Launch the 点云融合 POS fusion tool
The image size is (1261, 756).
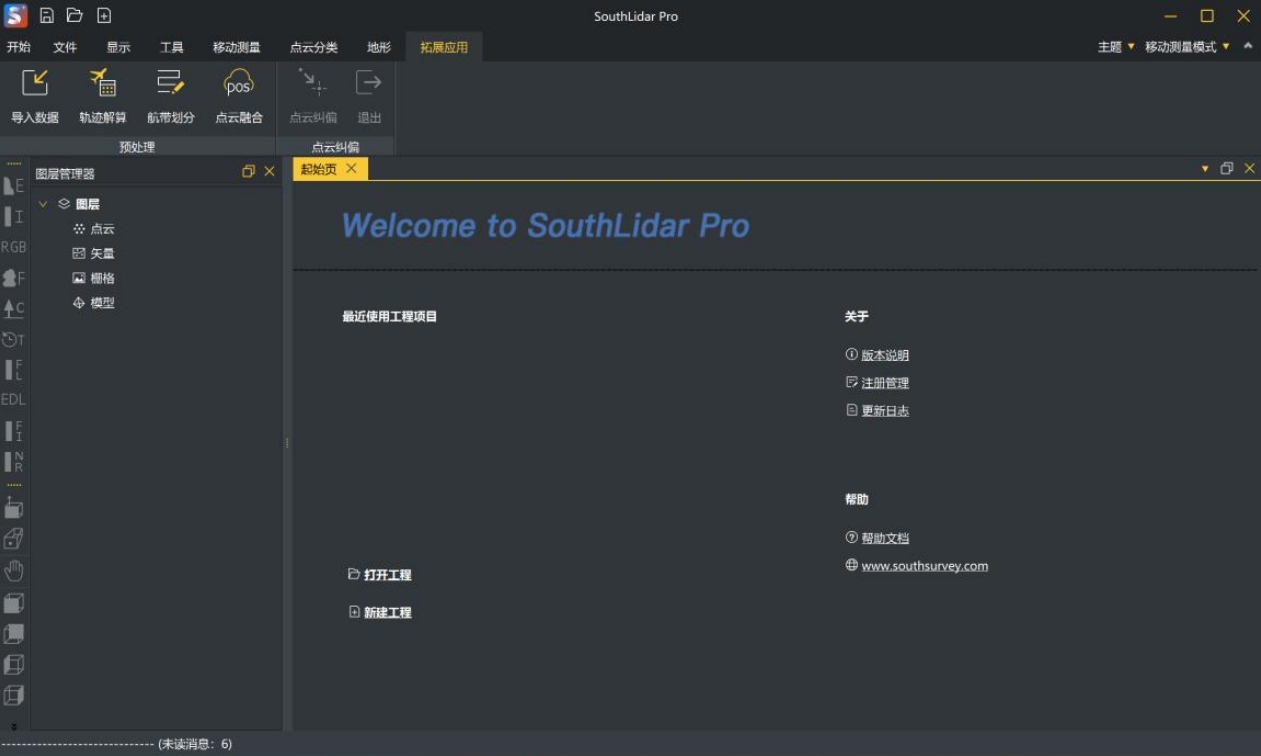pyautogui.click(x=239, y=97)
